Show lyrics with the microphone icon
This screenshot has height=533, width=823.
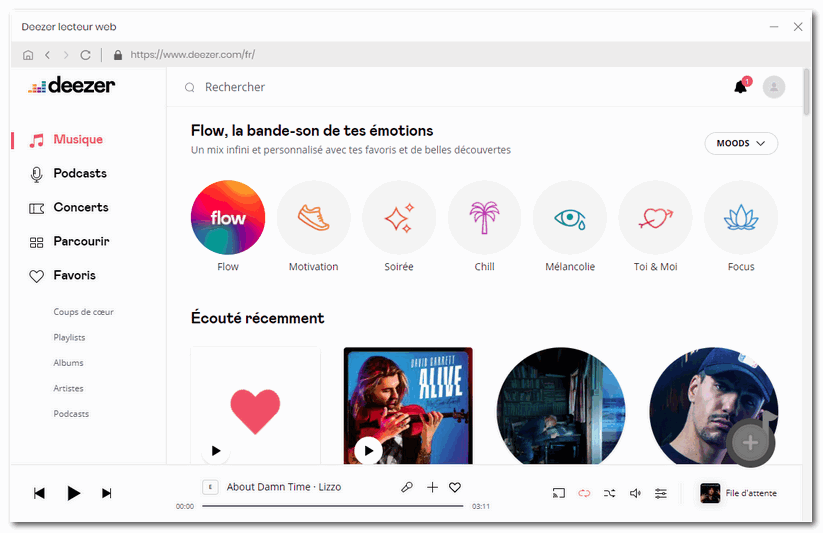(x=407, y=487)
